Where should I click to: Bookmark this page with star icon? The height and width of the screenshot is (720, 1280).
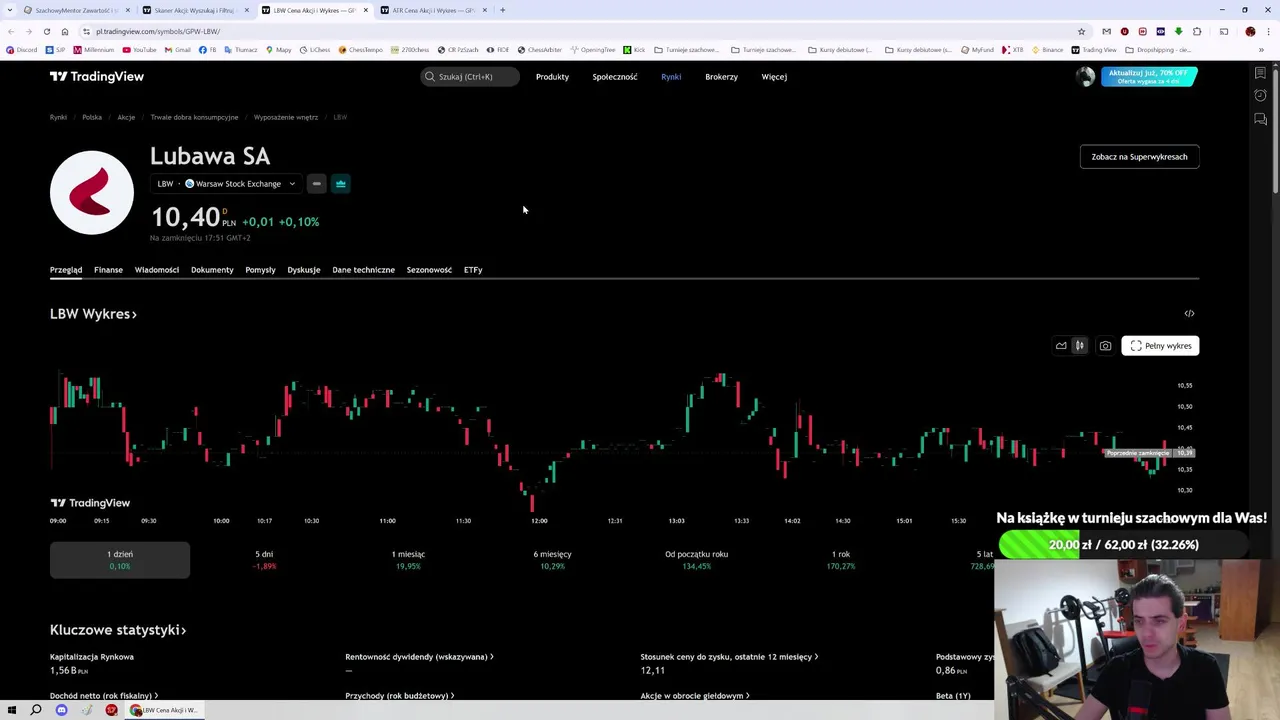[x=1081, y=31]
